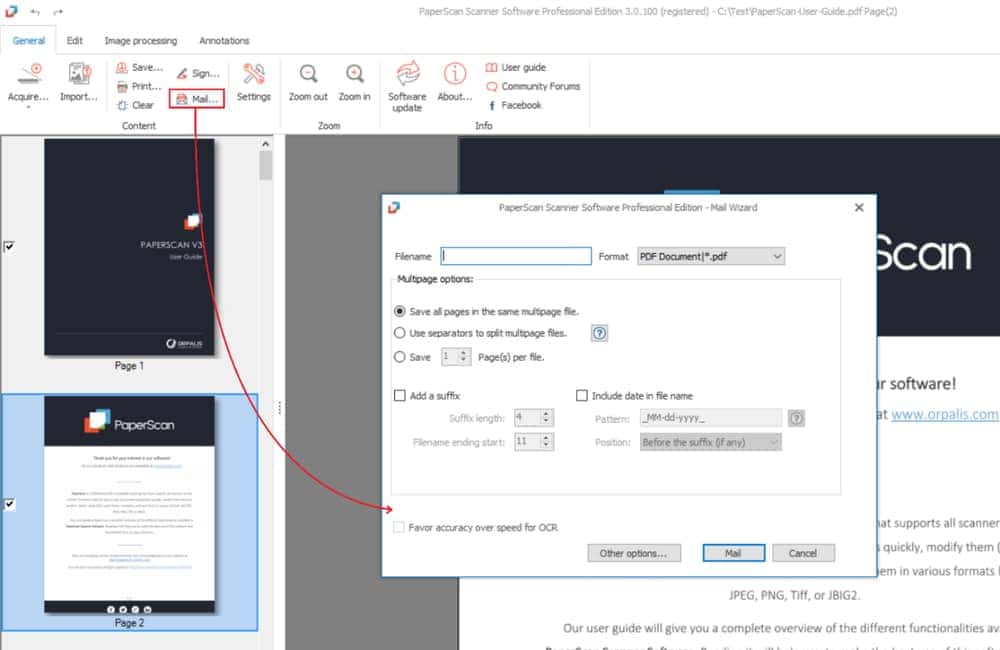Switch to the Edit tab
The height and width of the screenshot is (650, 1000).
75,40
